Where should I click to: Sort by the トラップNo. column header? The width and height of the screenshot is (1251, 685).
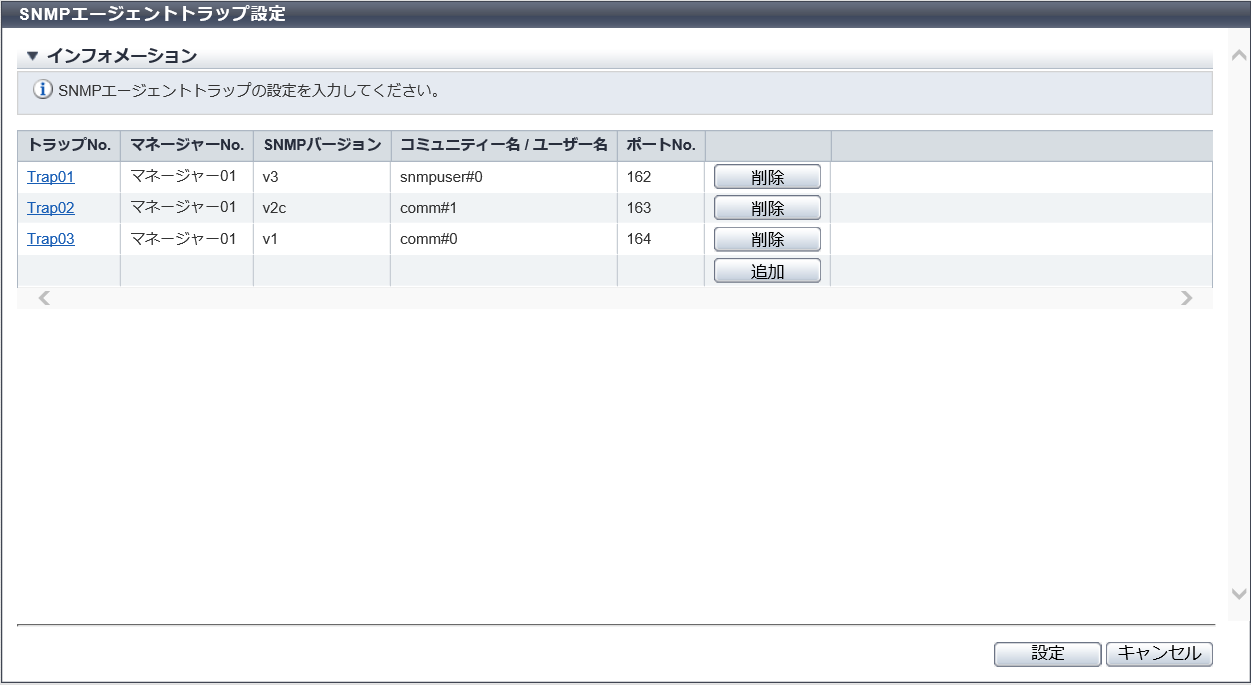point(69,145)
